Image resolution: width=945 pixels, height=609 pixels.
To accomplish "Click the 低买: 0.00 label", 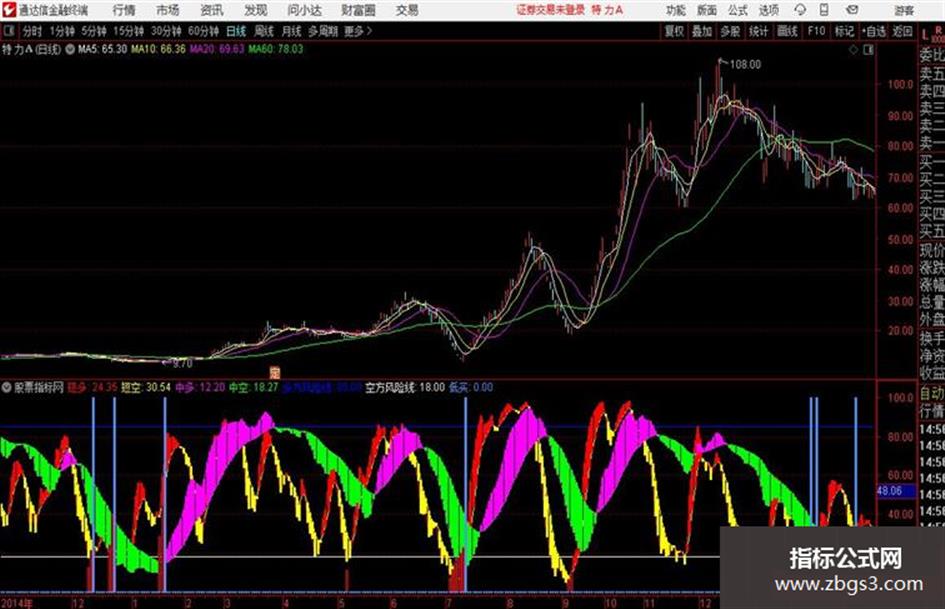I will tap(471, 388).
